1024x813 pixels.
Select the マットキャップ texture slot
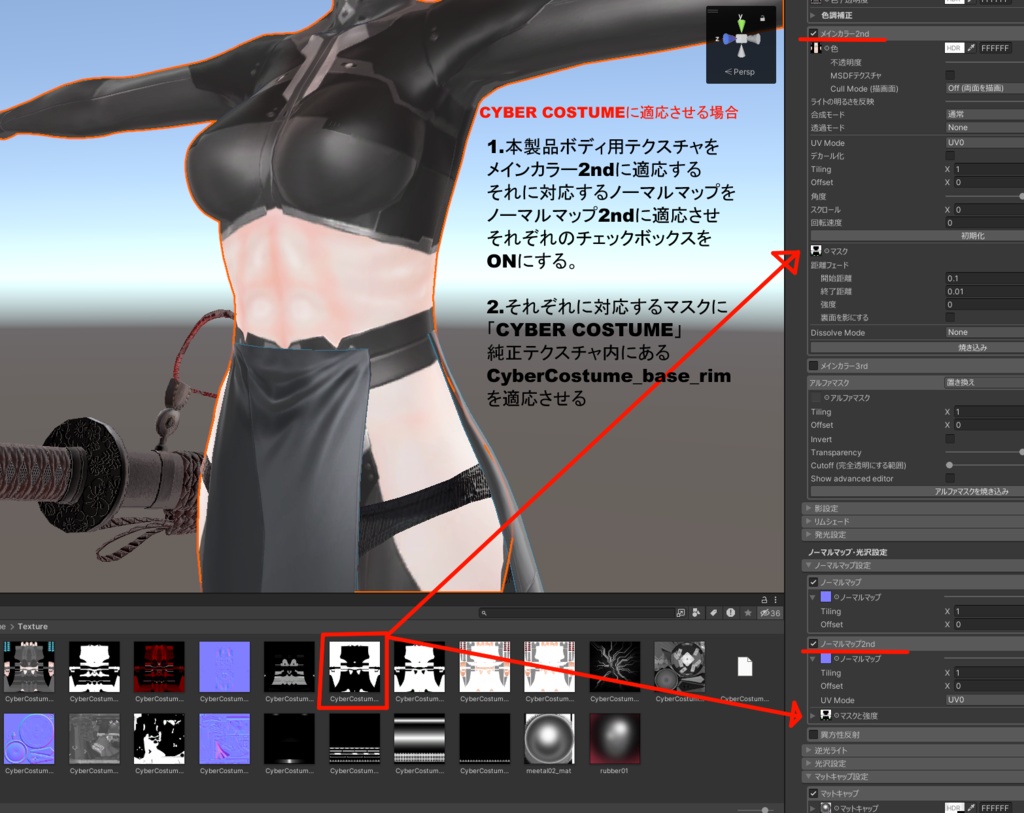826,808
